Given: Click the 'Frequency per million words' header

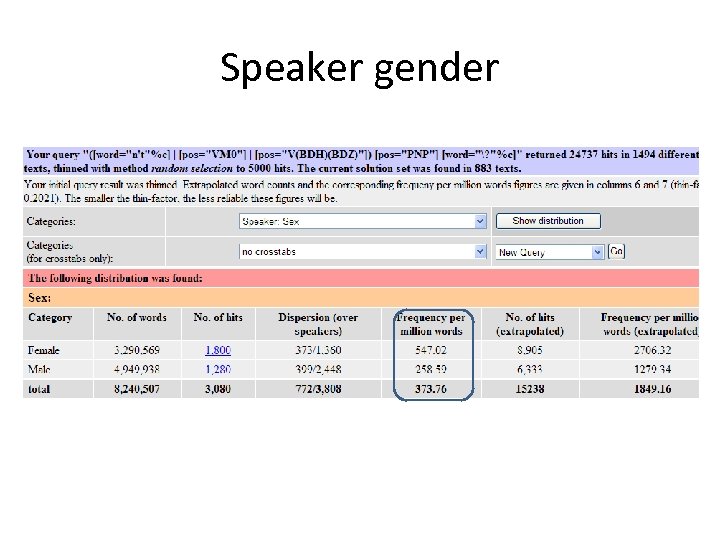Looking at the screenshot, I should point(431,324).
